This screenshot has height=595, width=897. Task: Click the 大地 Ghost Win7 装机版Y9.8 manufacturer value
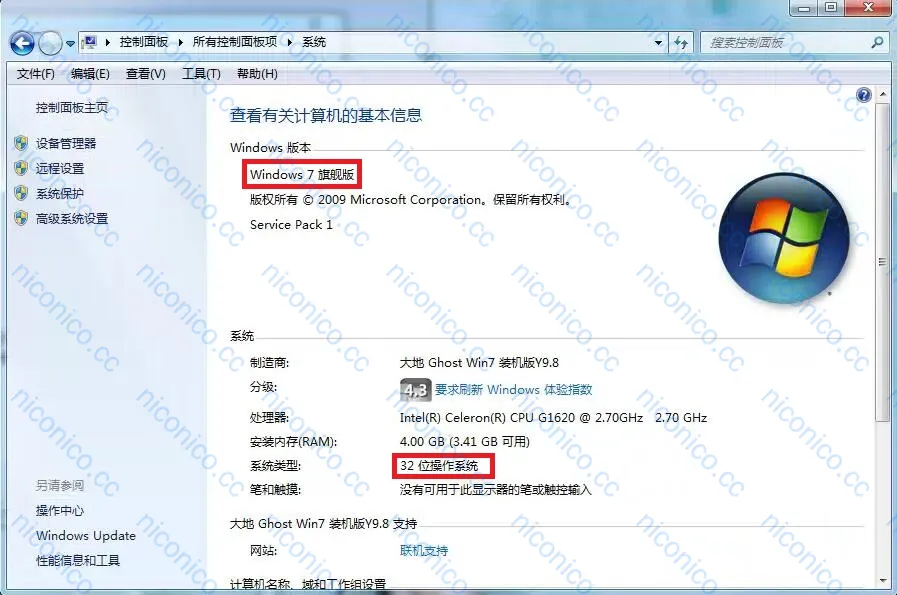479,363
